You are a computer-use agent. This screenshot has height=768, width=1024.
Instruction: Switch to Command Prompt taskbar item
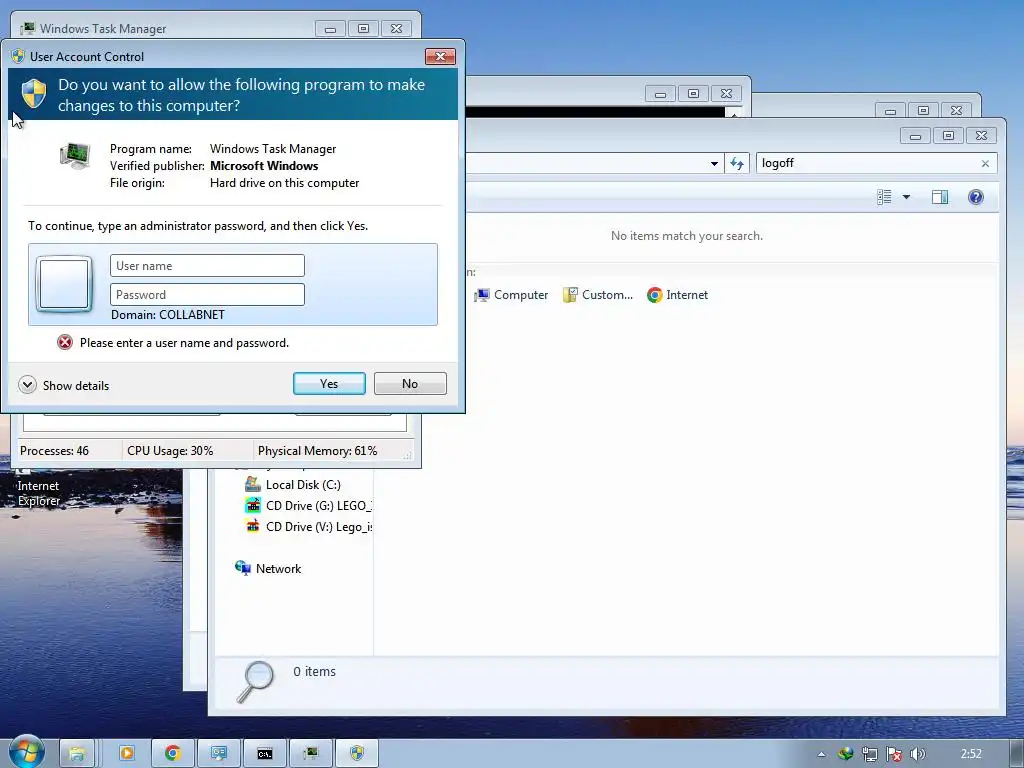[x=264, y=754]
